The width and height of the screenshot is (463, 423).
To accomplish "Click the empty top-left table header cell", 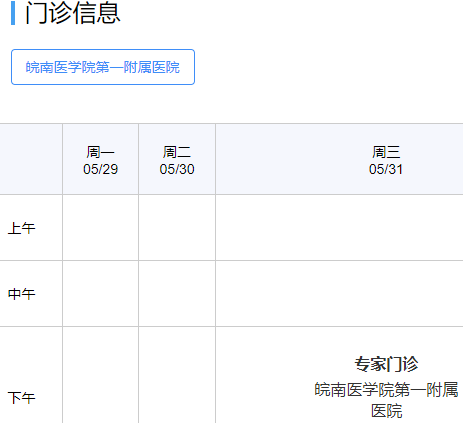I will pyautogui.click(x=31, y=159).
